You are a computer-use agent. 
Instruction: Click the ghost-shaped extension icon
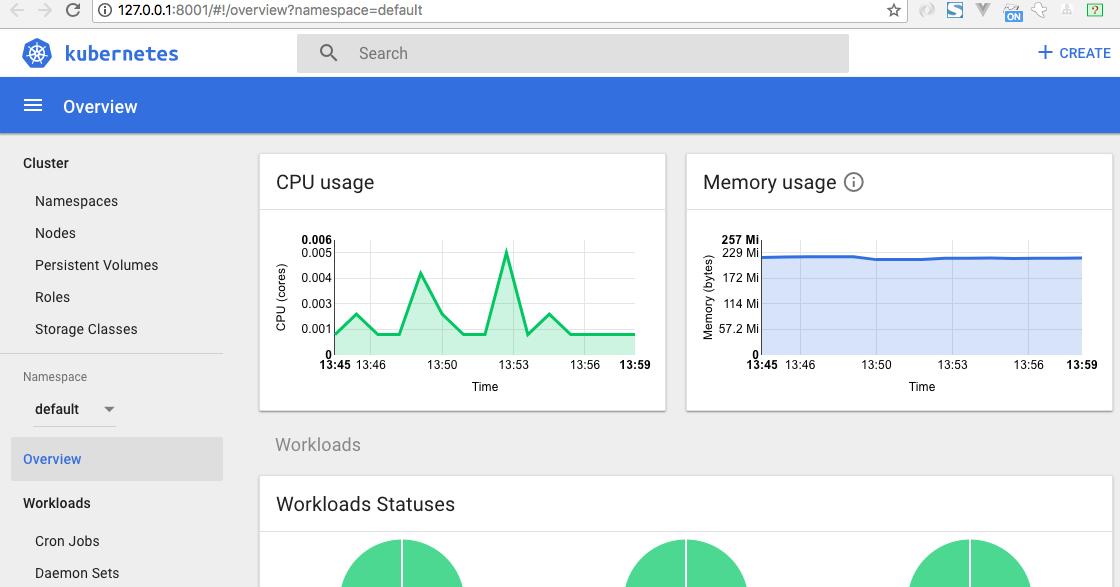point(1039,11)
